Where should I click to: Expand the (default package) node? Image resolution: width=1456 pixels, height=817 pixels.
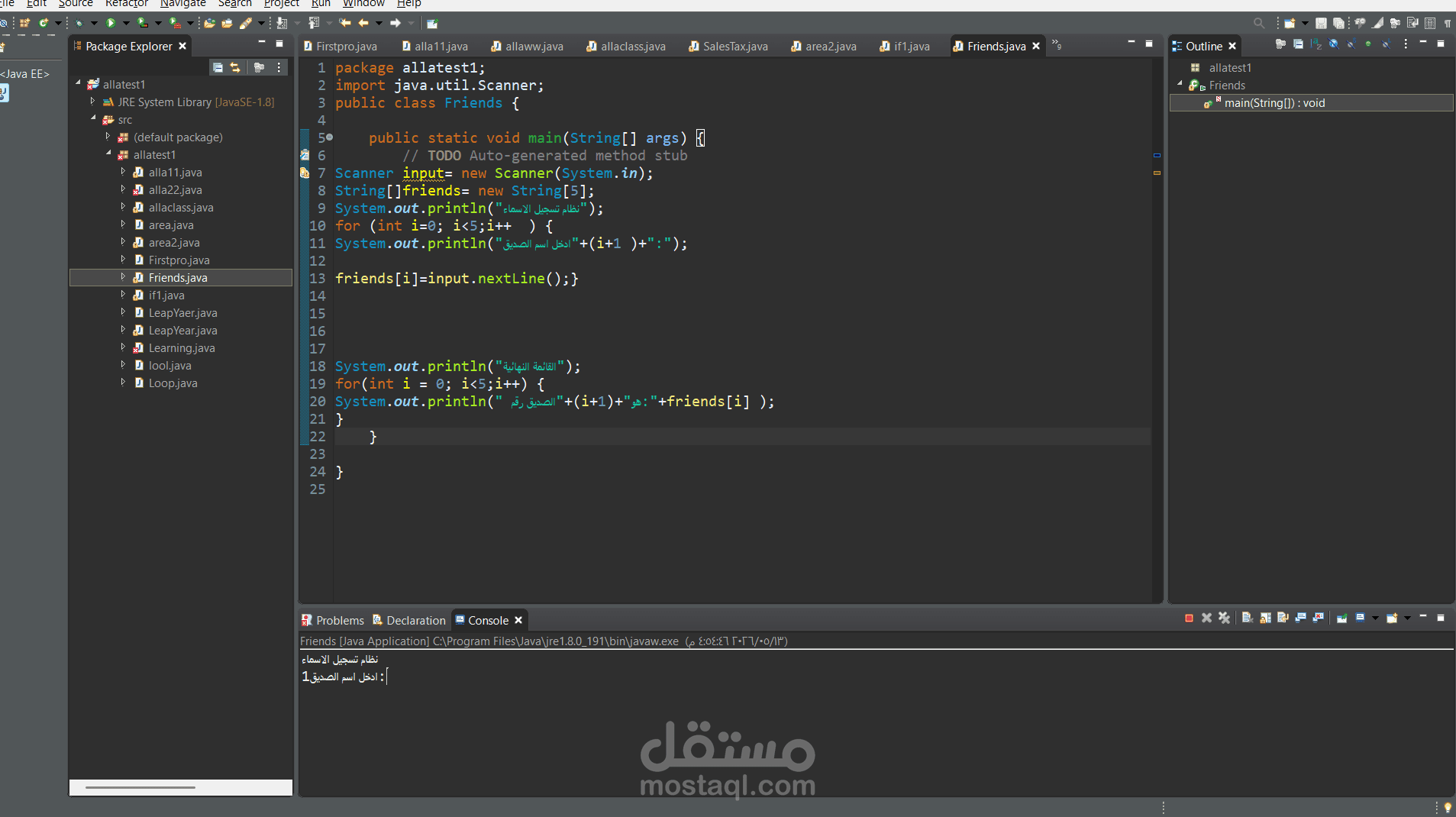pos(108,136)
